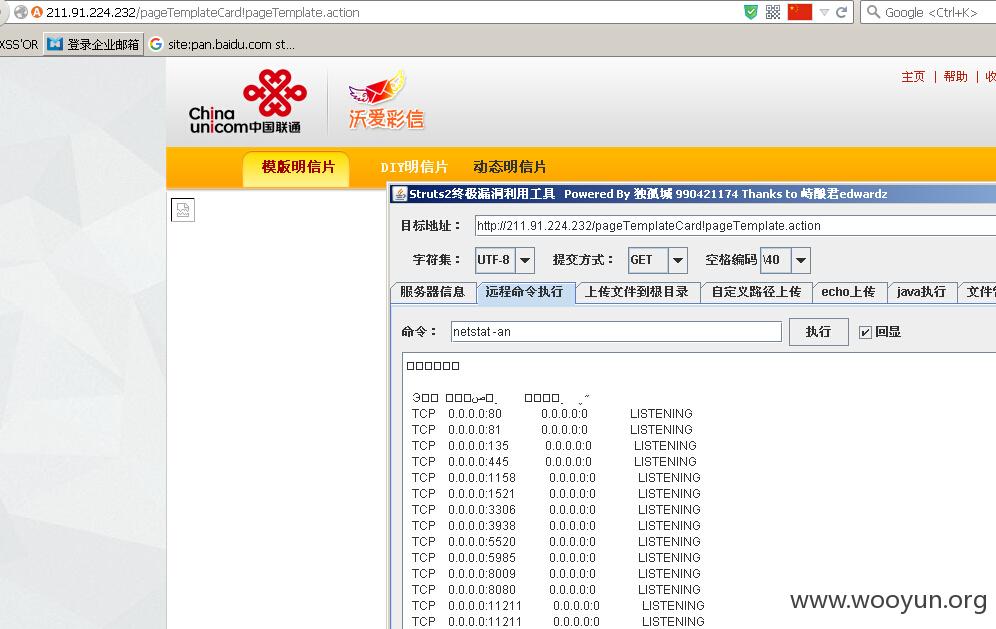Click the broken image placeholder icon
Screen dimensions: 996x629
click(183, 210)
